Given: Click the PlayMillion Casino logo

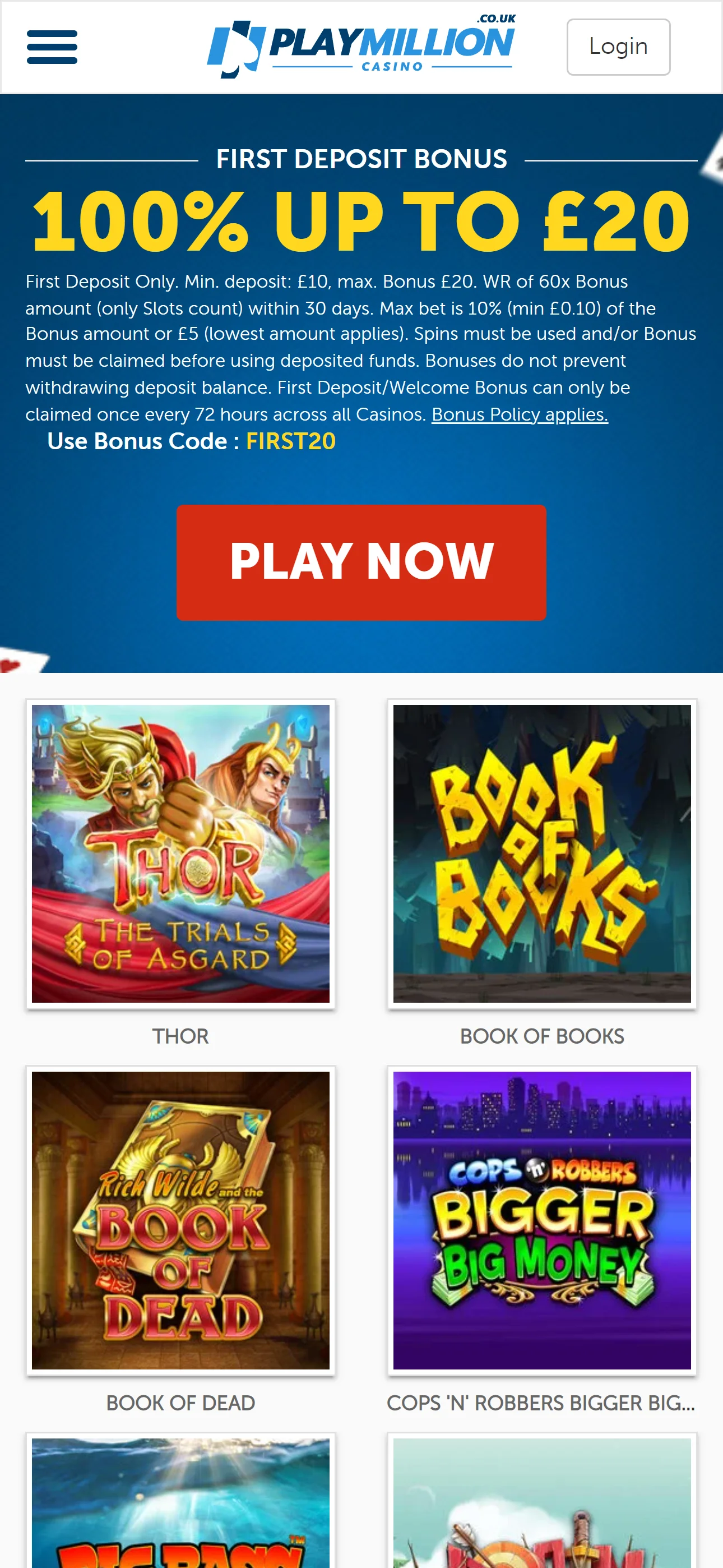Looking at the screenshot, I should [361, 47].
